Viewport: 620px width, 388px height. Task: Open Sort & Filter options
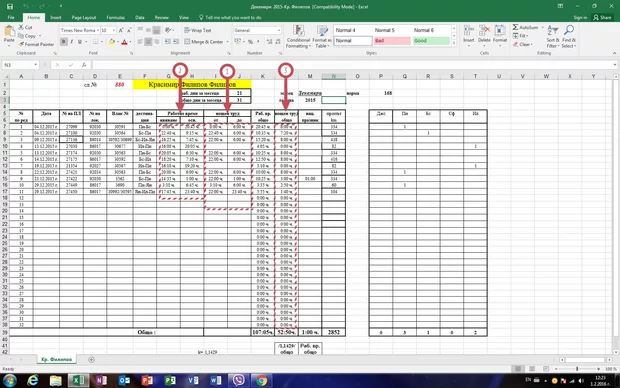point(553,37)
